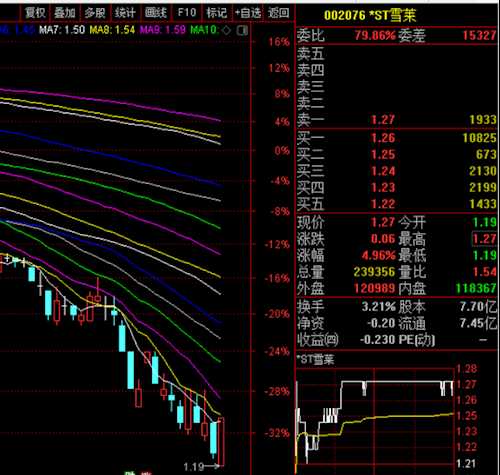Click the MA7 indicator label
The height and width of the screenshot is (475, 500).
tap(62, 30)
